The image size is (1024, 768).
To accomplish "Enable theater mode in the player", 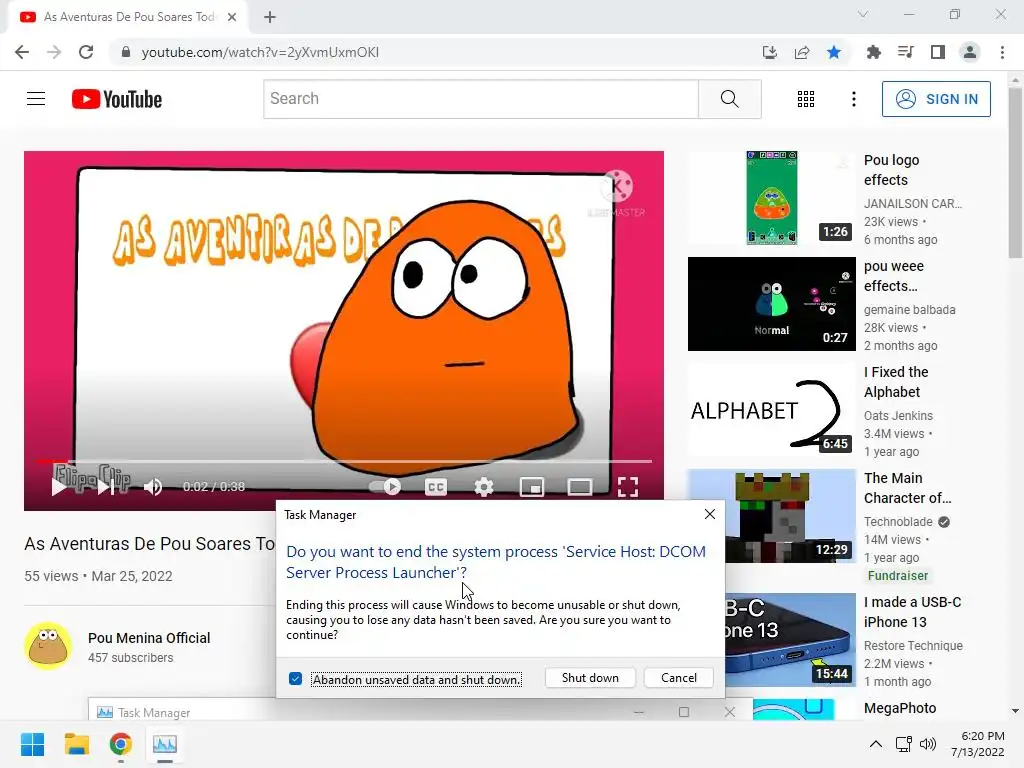I will tap(580, 487).
